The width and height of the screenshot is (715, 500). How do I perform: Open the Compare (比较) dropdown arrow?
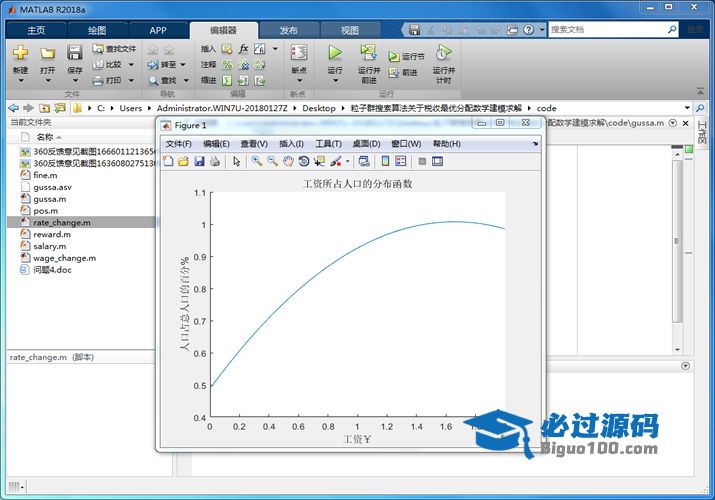coord(131,65)
